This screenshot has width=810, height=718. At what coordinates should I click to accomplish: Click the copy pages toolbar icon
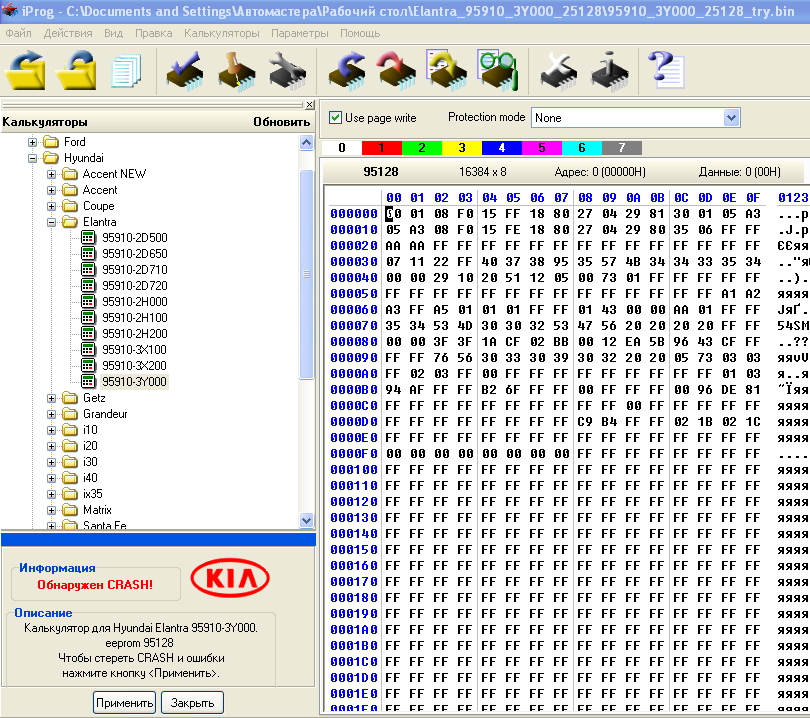[x=126, y=70]
